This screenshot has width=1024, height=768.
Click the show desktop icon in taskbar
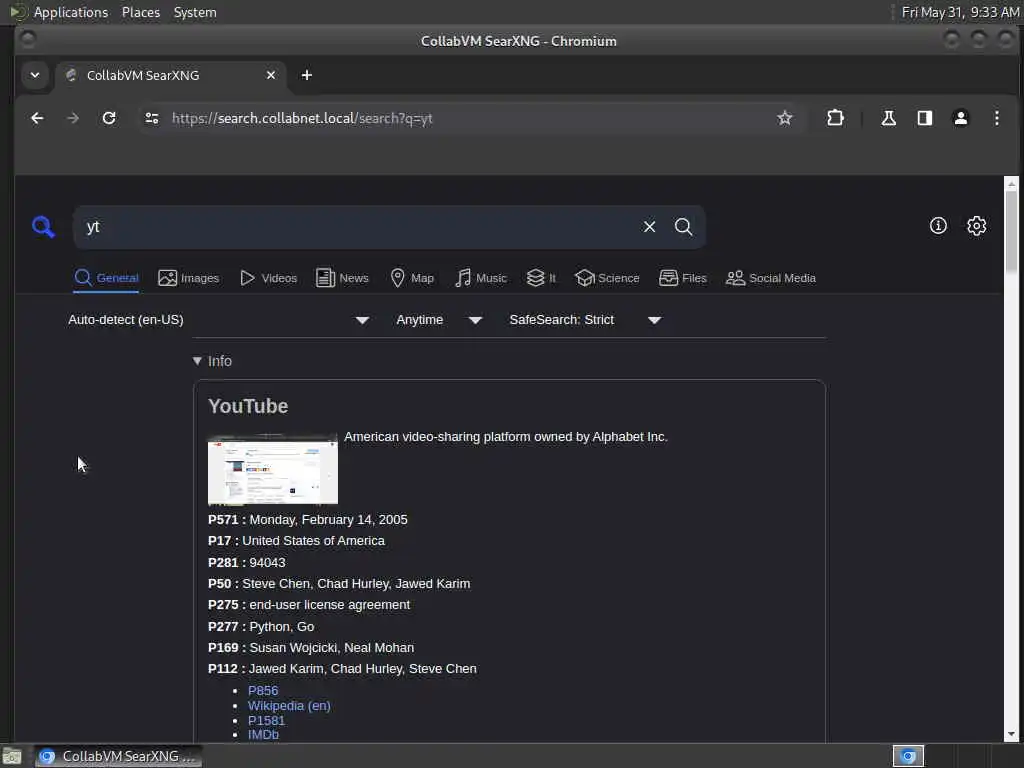tap(12, 757)
